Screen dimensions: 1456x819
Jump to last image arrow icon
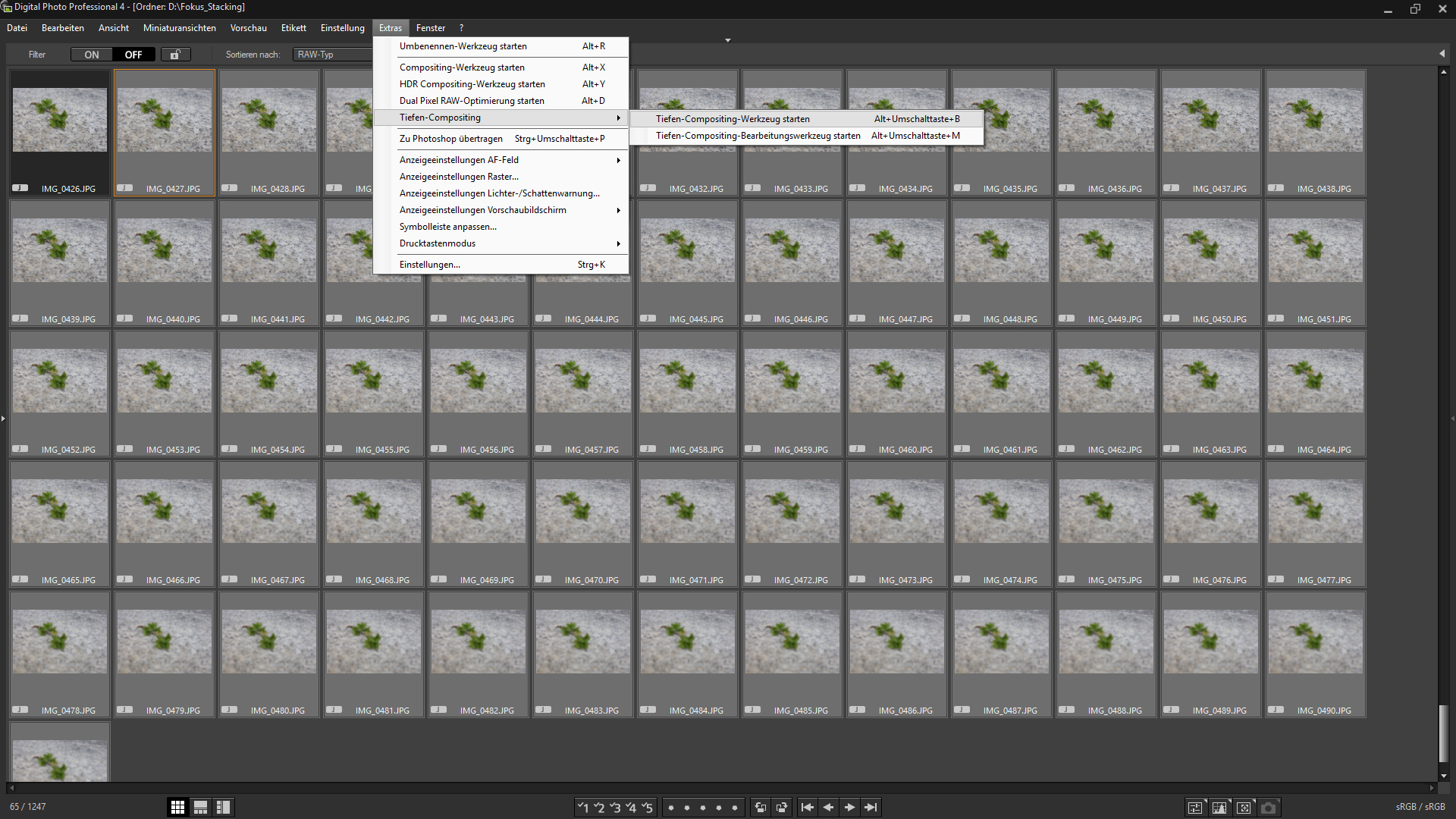(x=871, y=808)
